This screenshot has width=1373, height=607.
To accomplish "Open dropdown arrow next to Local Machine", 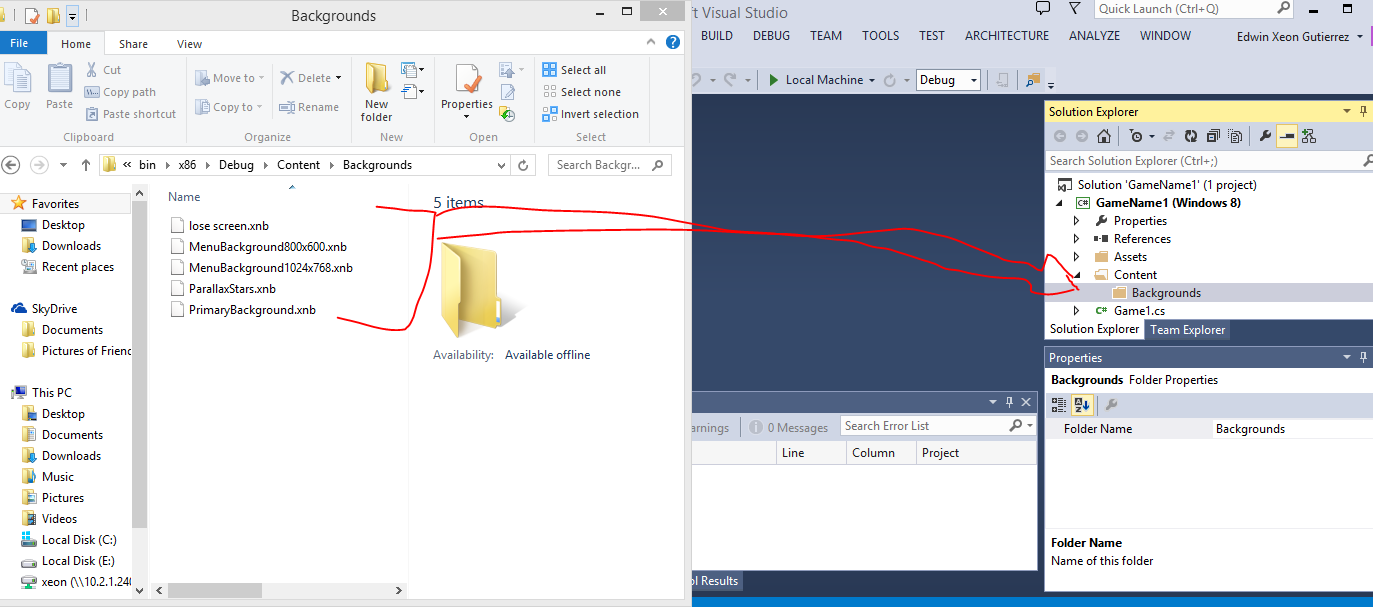I will point(872,80).
